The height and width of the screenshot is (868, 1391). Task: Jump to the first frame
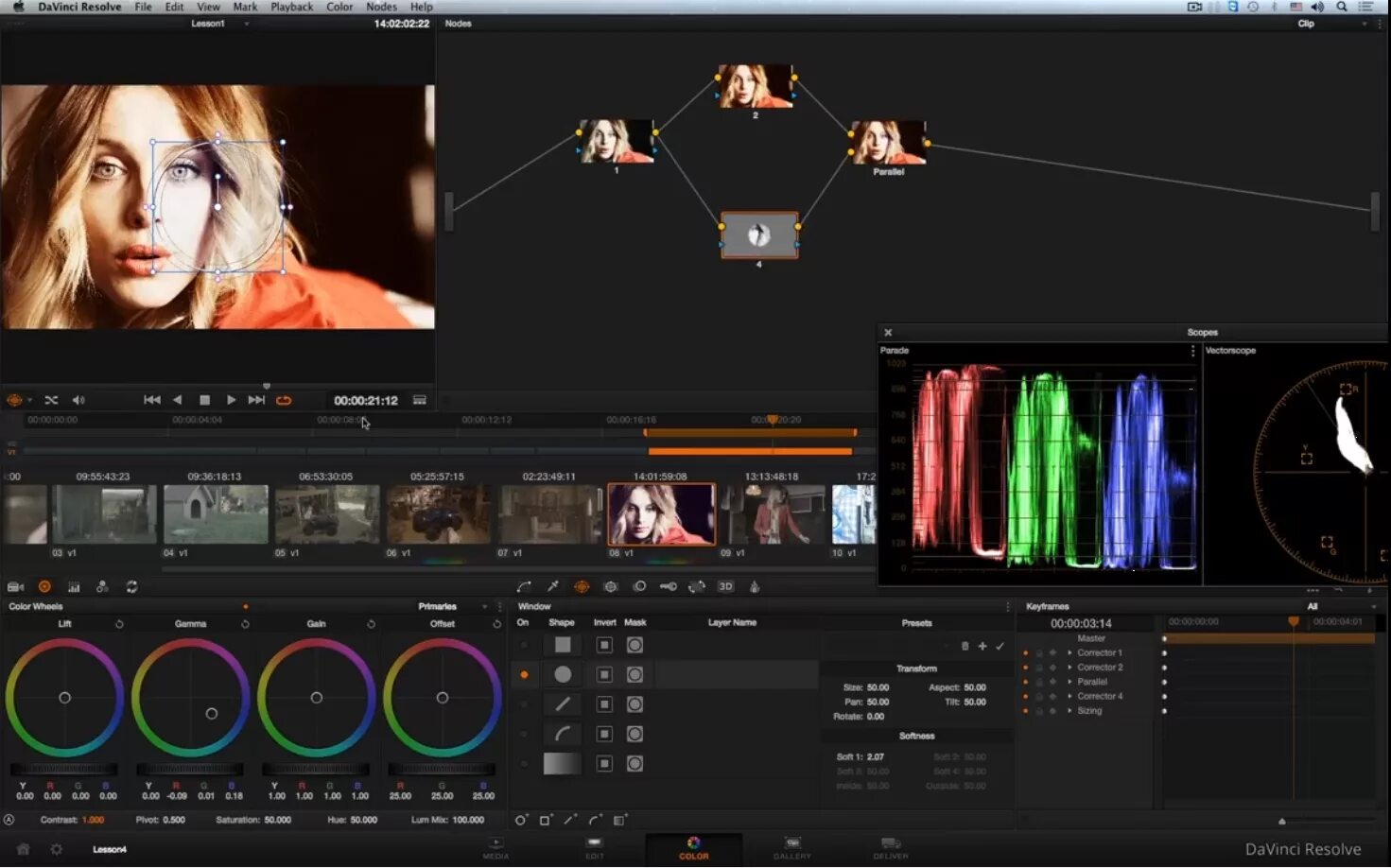(151, 400)
